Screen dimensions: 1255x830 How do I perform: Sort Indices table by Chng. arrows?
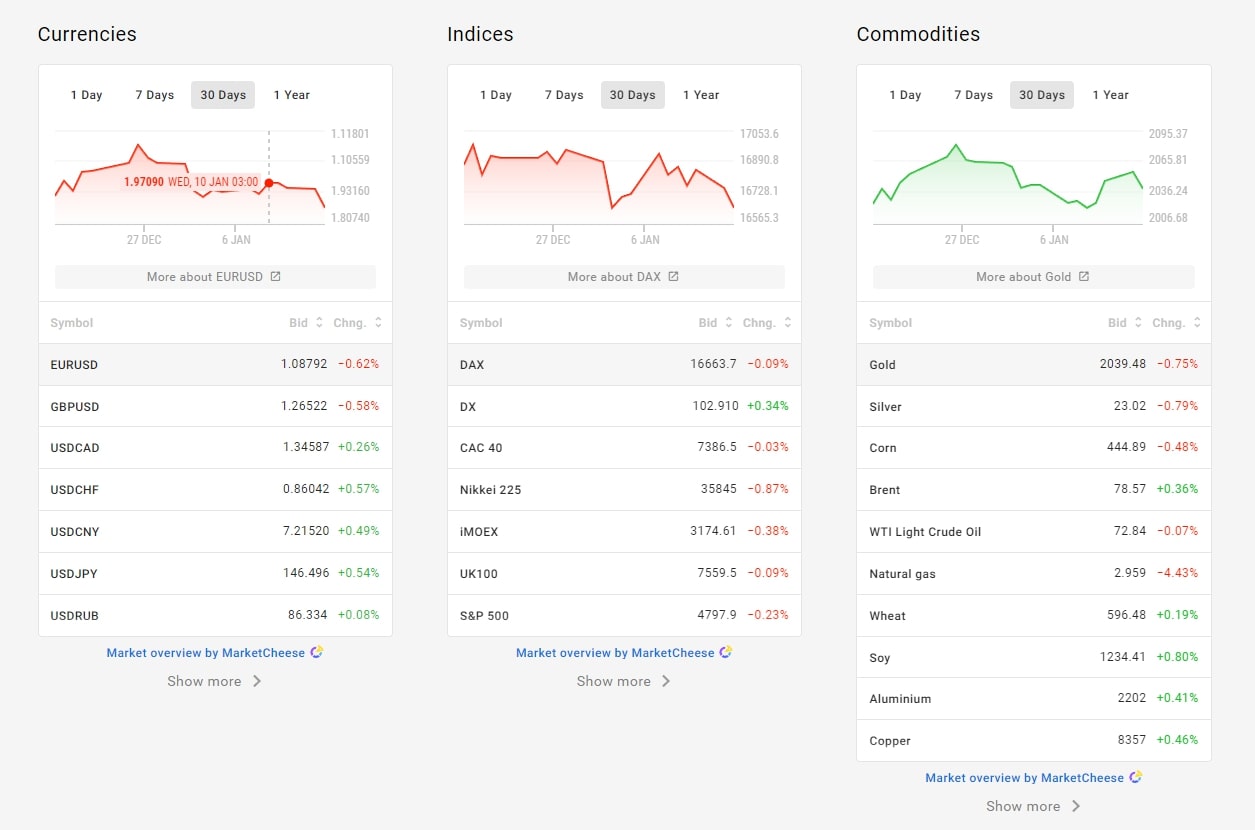788,323
